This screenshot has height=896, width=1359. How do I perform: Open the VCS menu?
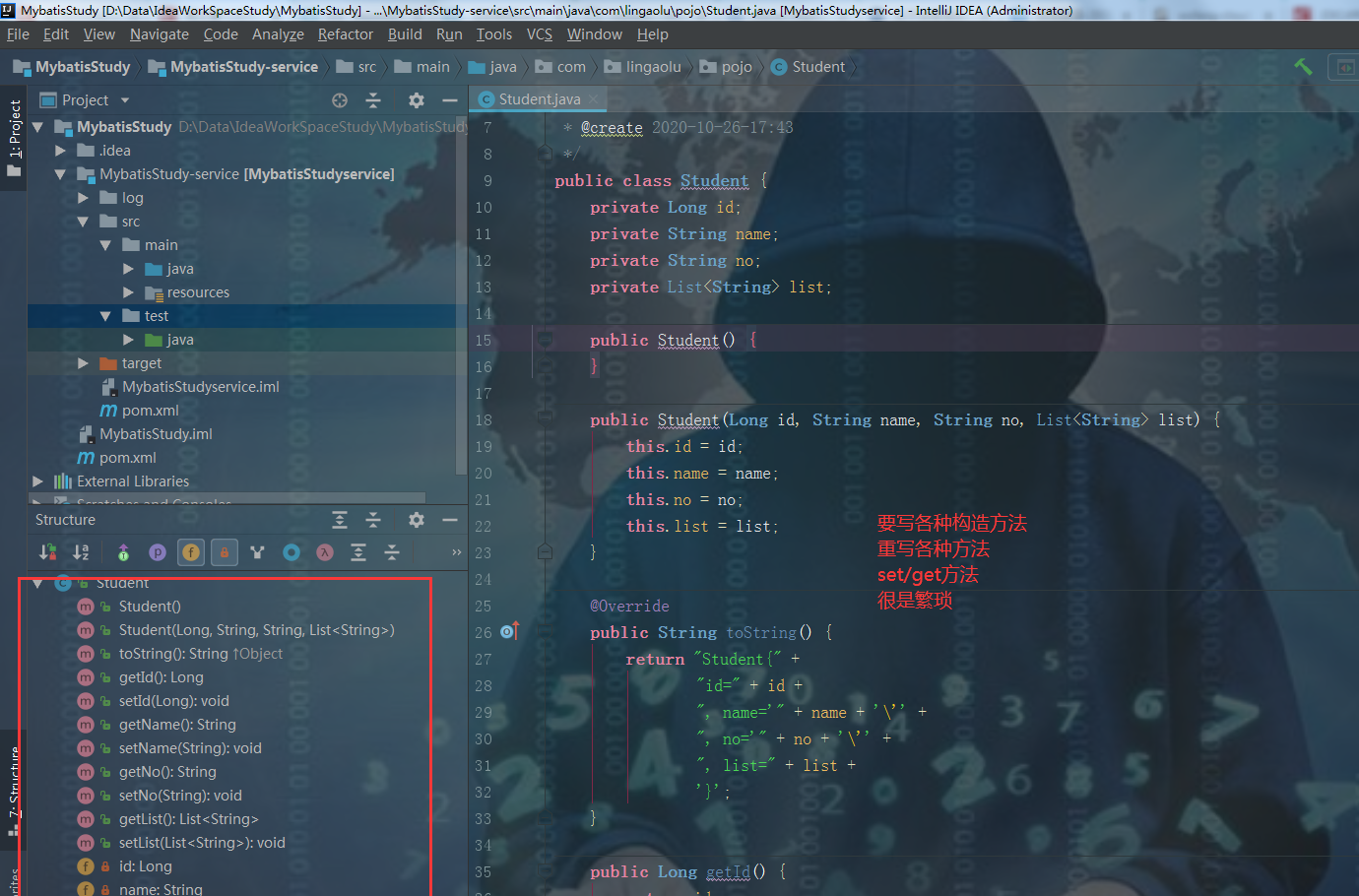[x=540, y=34]
